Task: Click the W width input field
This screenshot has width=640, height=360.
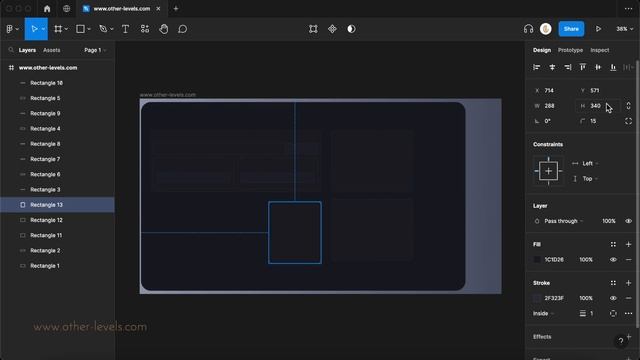Action: pos(552,106)
